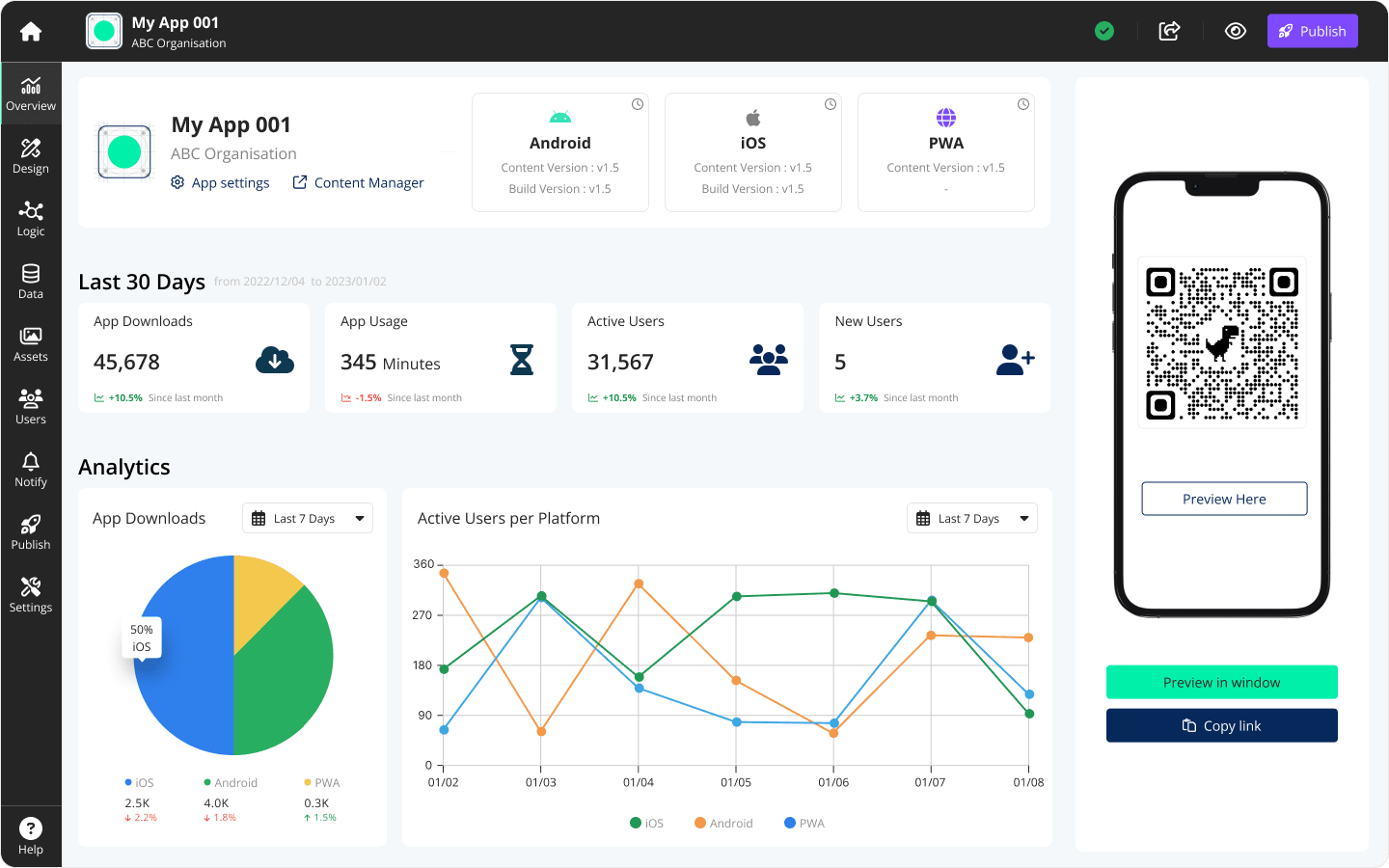Click the 31,567 active users value
The image size is (1389, 868).
(620, 362)
